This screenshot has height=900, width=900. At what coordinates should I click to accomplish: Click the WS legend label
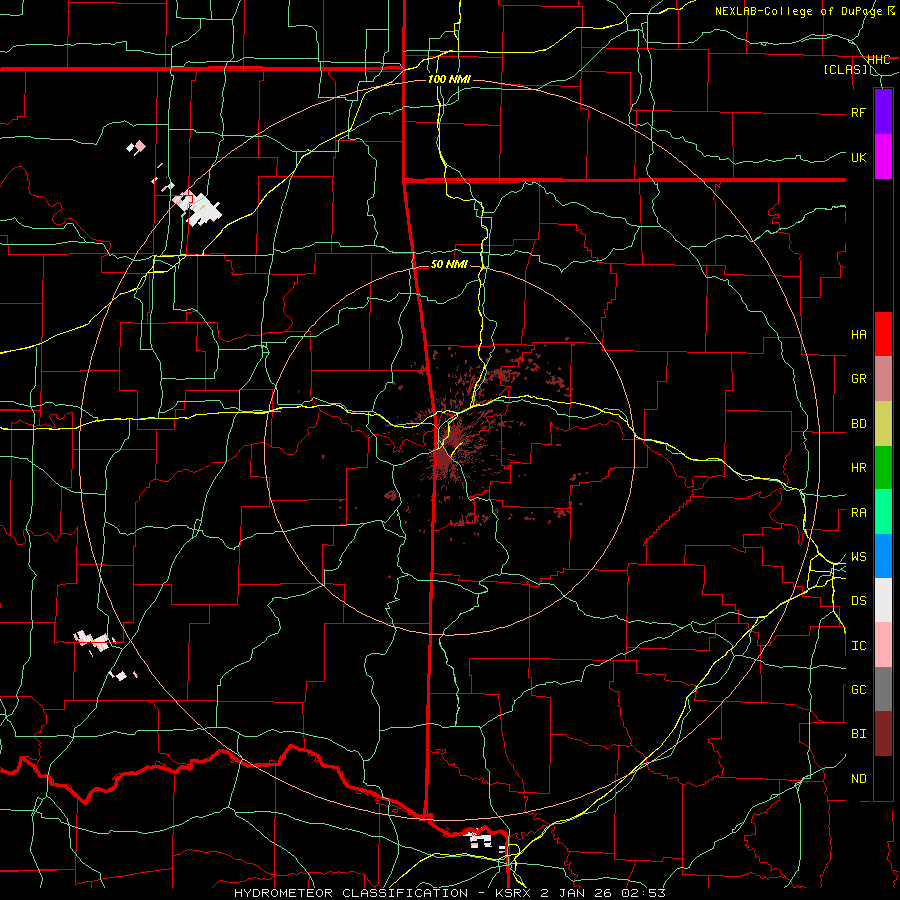coord(858,556)
